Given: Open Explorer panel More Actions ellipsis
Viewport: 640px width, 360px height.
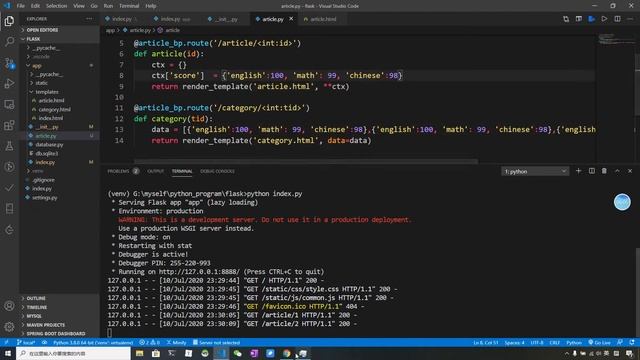Looking at the screenshot, I should point(89,19).
